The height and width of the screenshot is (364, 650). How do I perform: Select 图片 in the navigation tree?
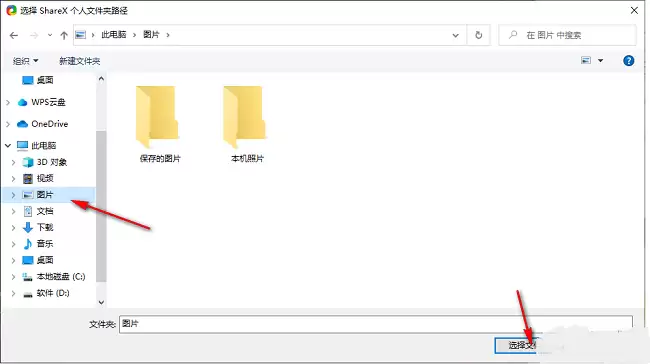[x=45, y=195]
